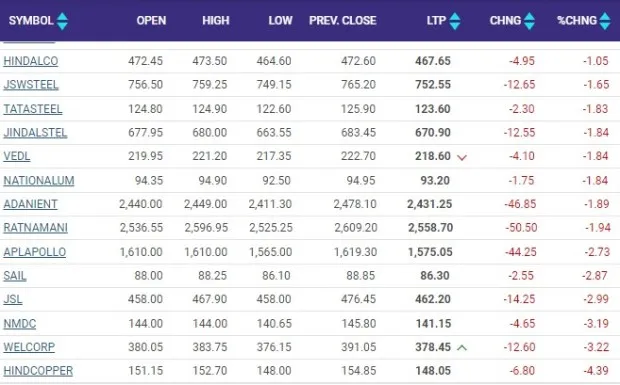Open the JSWSTEEL stock link

pos(31,85)
